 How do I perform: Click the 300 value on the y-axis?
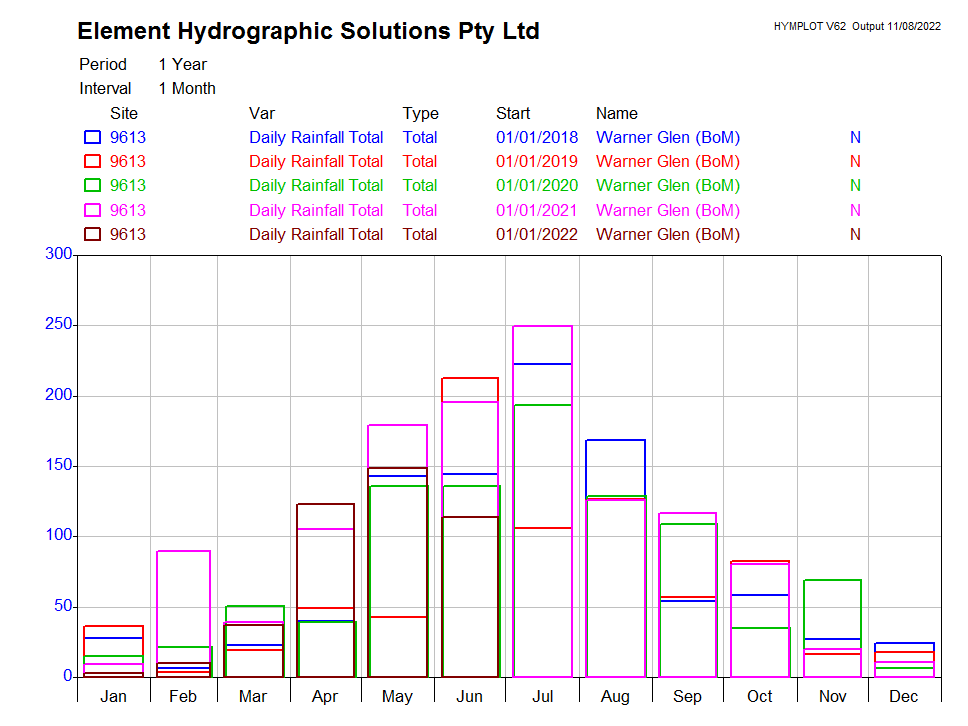coord(60,255)
